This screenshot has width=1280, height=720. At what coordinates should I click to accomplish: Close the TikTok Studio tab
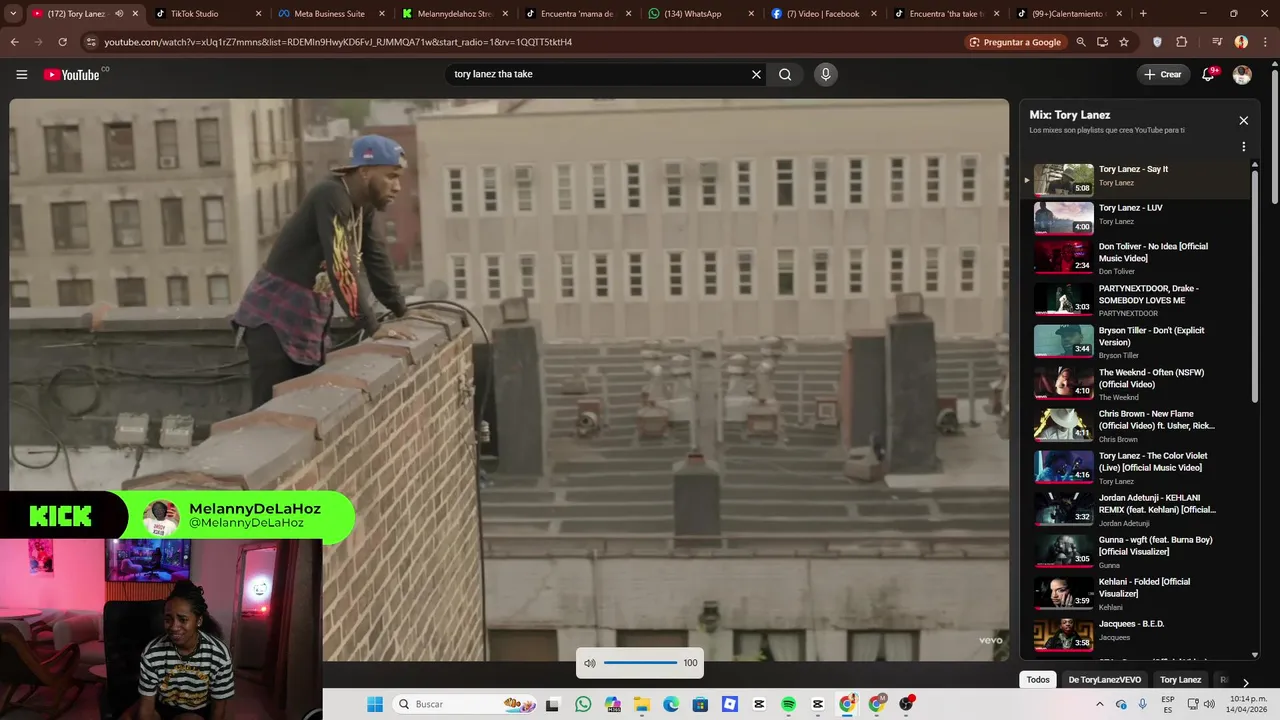258,14
